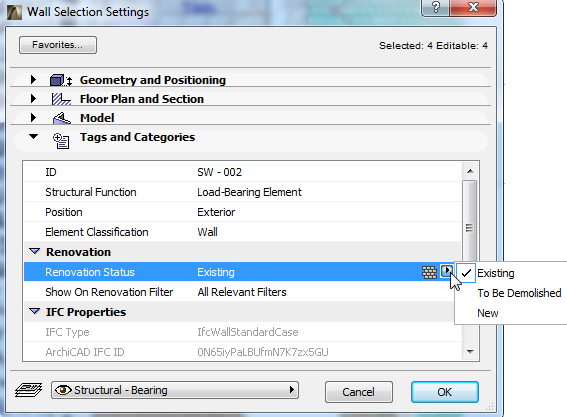
Task: Expand the Floor Plan and Section panel
Action: pos(33,98)
